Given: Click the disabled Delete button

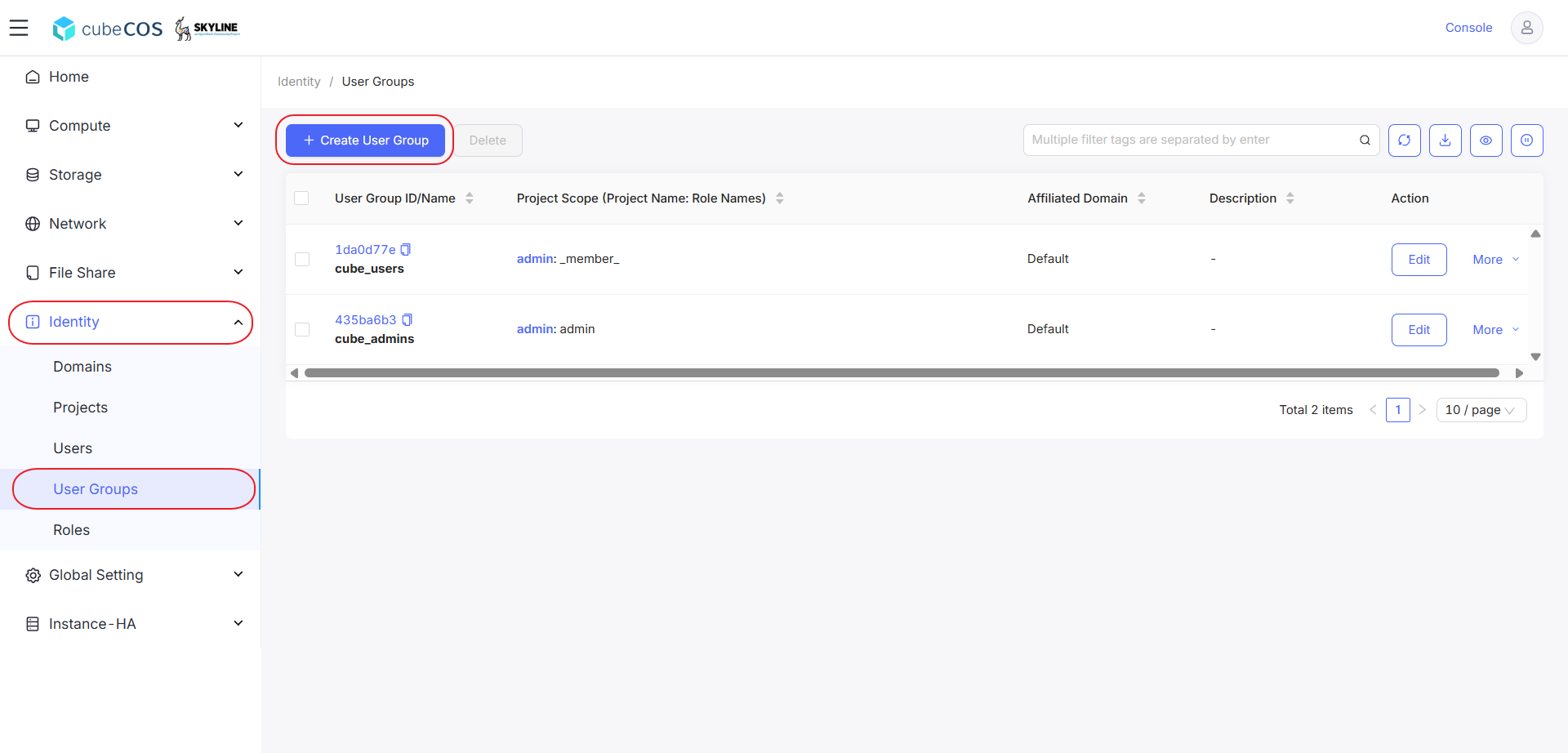Looking at the screenshot, I should [x=488, y=140].
